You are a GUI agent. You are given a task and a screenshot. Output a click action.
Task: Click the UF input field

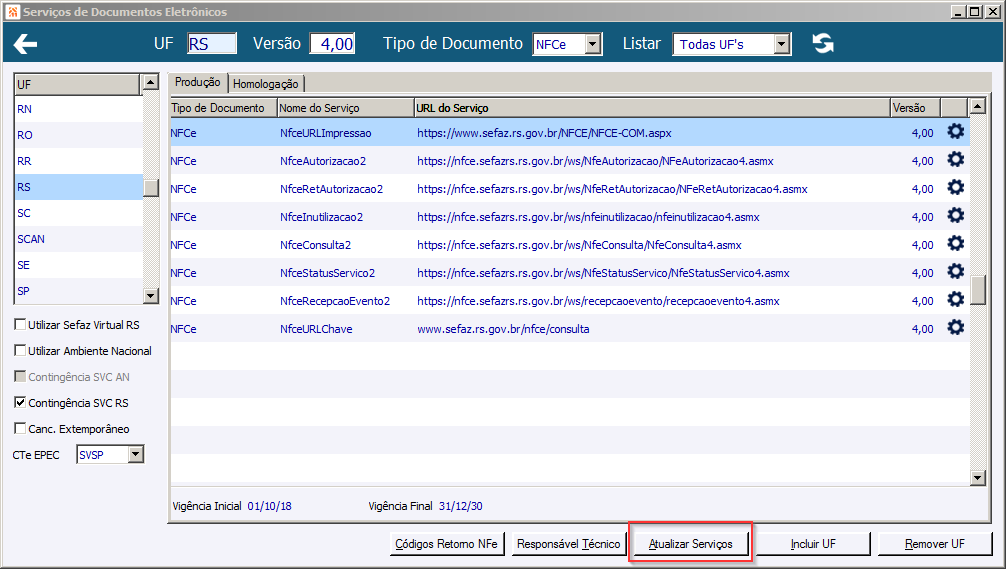click(212, 44)
